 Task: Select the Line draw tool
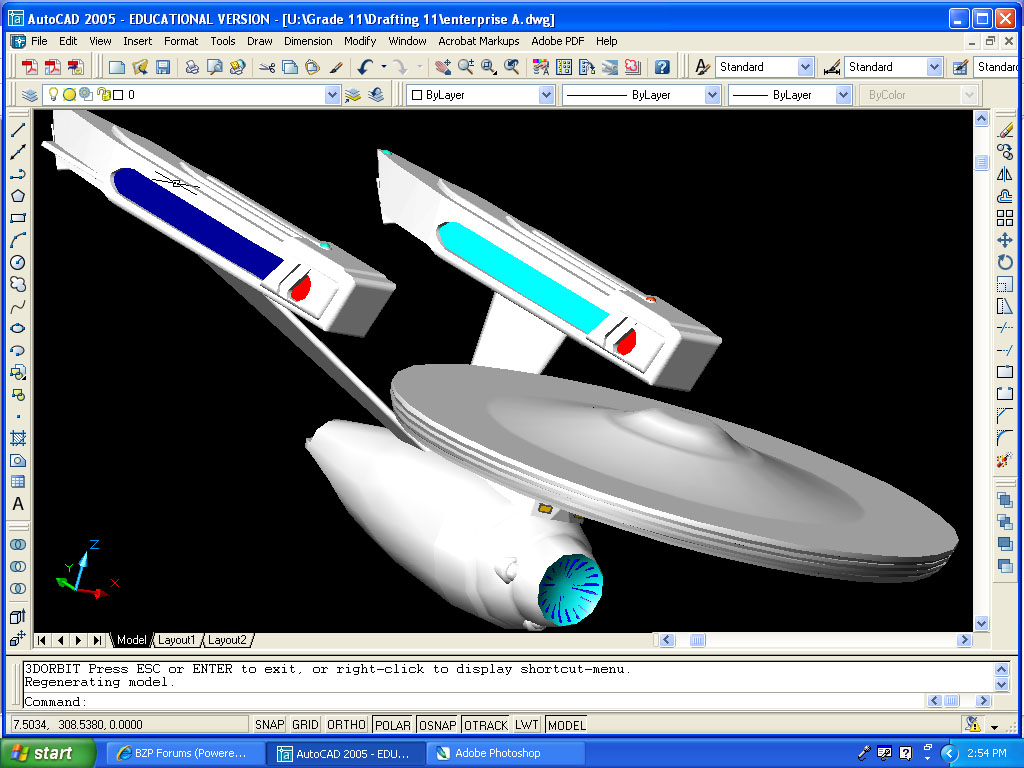pyautogui.click(x=18, y=130)
